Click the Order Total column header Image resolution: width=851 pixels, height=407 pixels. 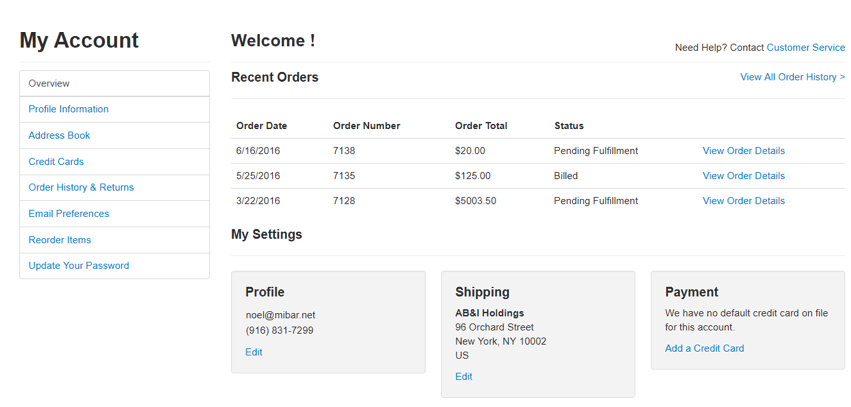click(481, 126)
